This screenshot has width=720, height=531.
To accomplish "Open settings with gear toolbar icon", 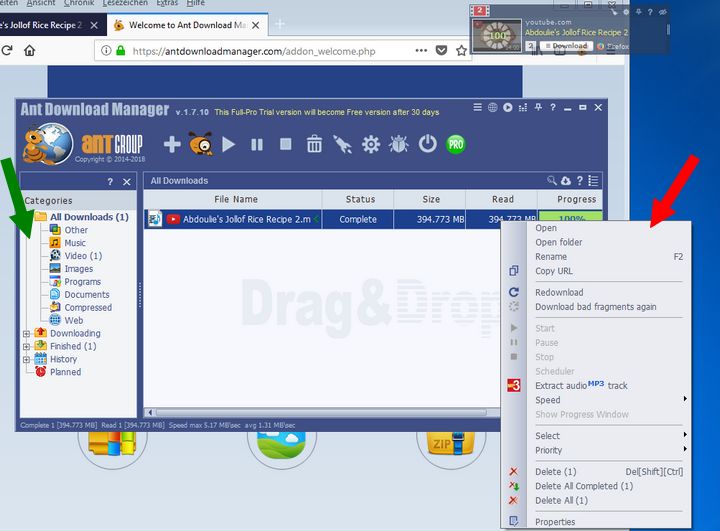I will click(x=371, y=145).
